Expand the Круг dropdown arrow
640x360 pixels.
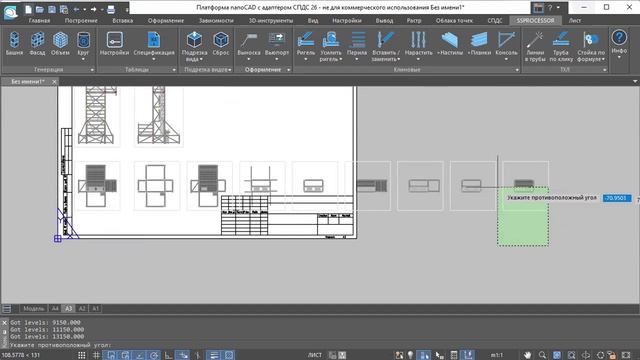point(83,59)
